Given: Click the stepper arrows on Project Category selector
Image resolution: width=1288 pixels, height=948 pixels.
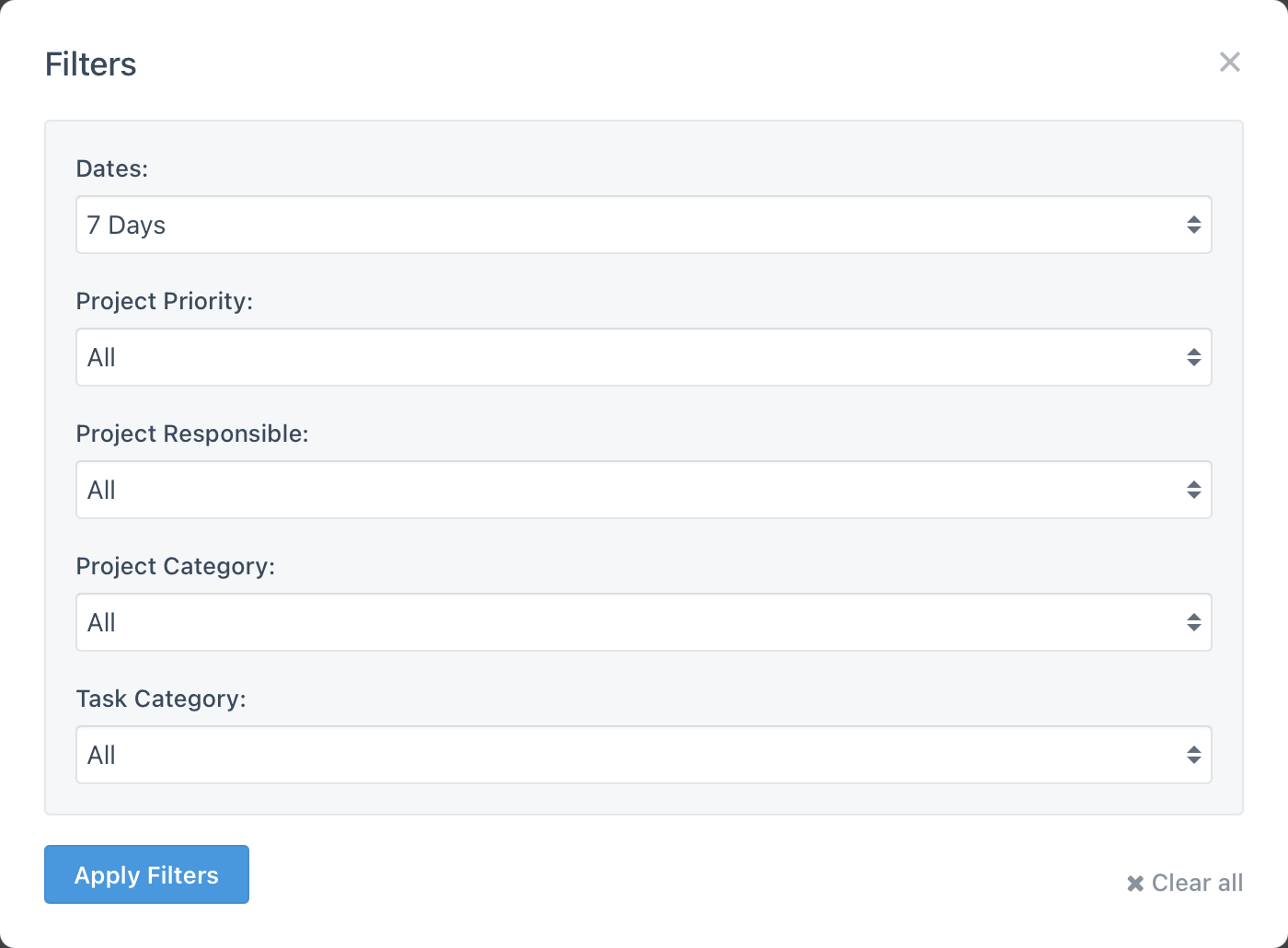Looking at the screenshot, I should (1193, 622).
